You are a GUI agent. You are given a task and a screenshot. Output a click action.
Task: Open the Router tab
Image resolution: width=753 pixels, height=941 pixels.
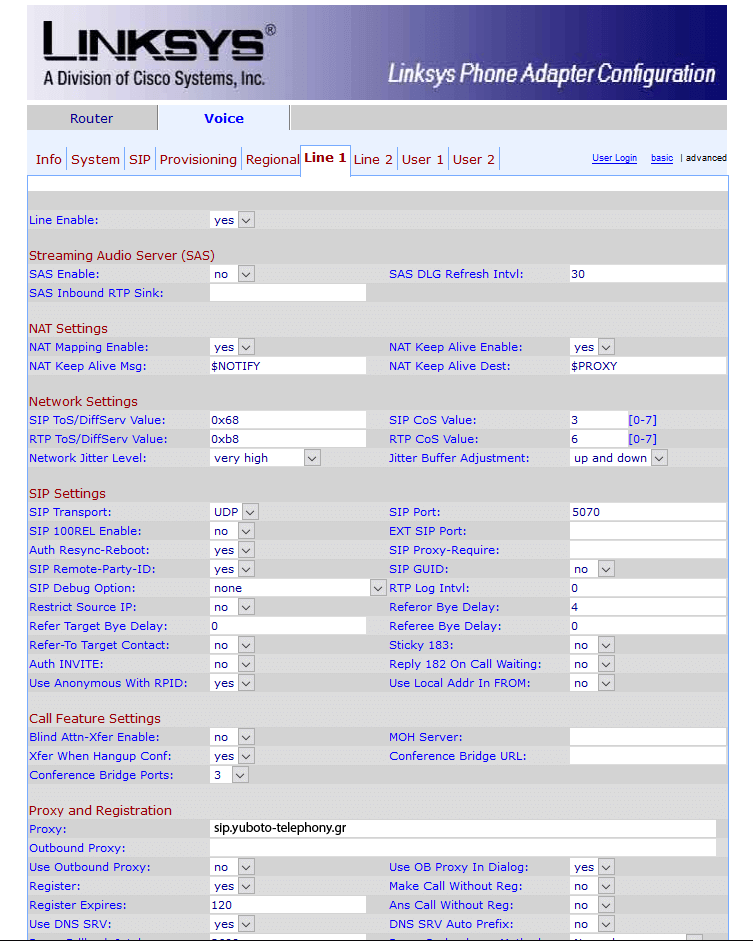92,118
